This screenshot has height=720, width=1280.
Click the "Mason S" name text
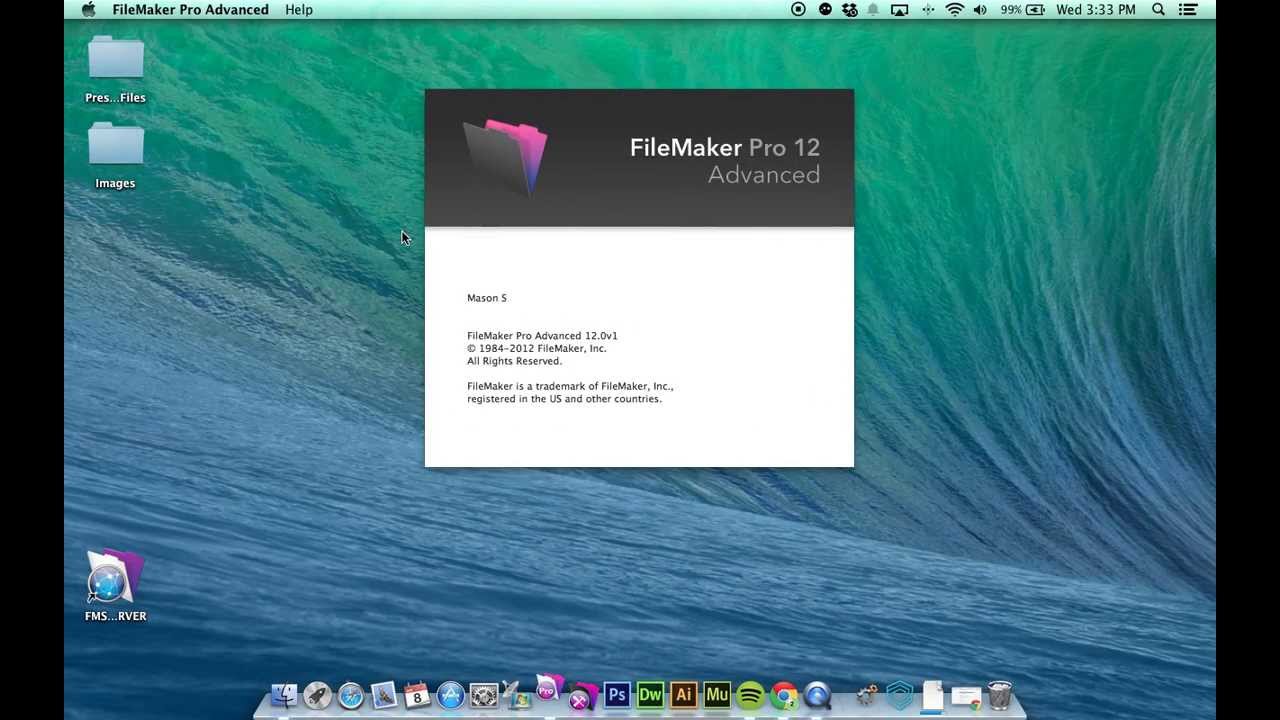pos(487,298)
